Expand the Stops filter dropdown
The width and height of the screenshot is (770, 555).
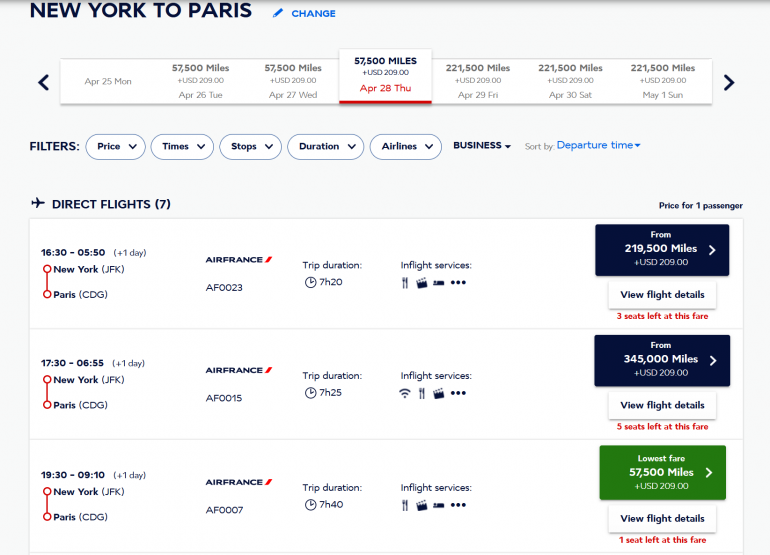250,147
